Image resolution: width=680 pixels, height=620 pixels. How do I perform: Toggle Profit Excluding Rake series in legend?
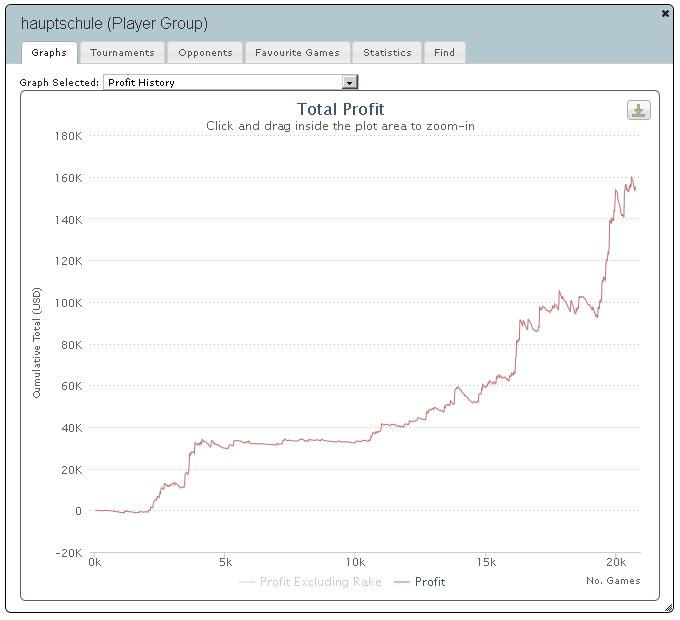320,582
